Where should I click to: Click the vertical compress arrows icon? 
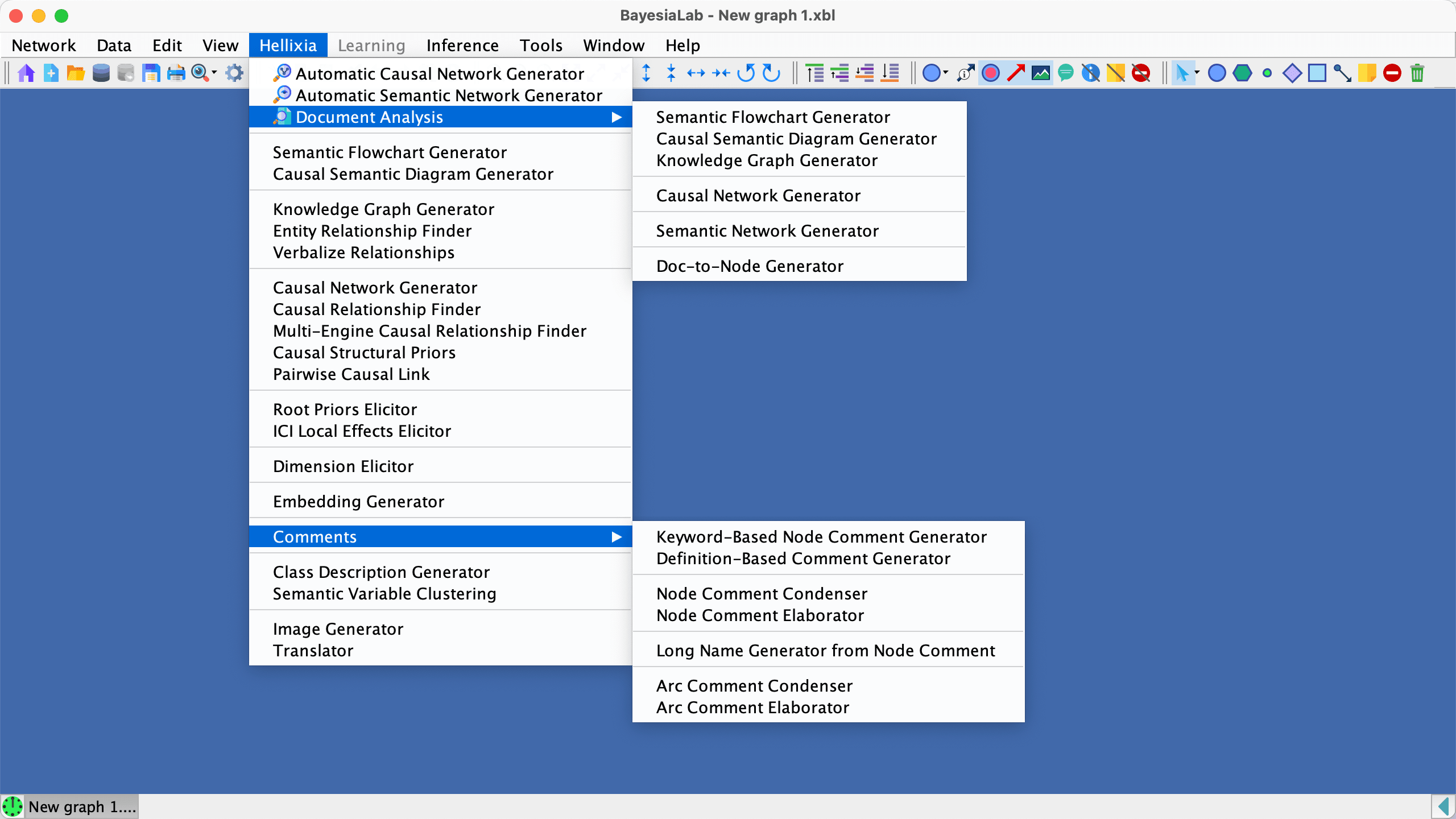671,73
